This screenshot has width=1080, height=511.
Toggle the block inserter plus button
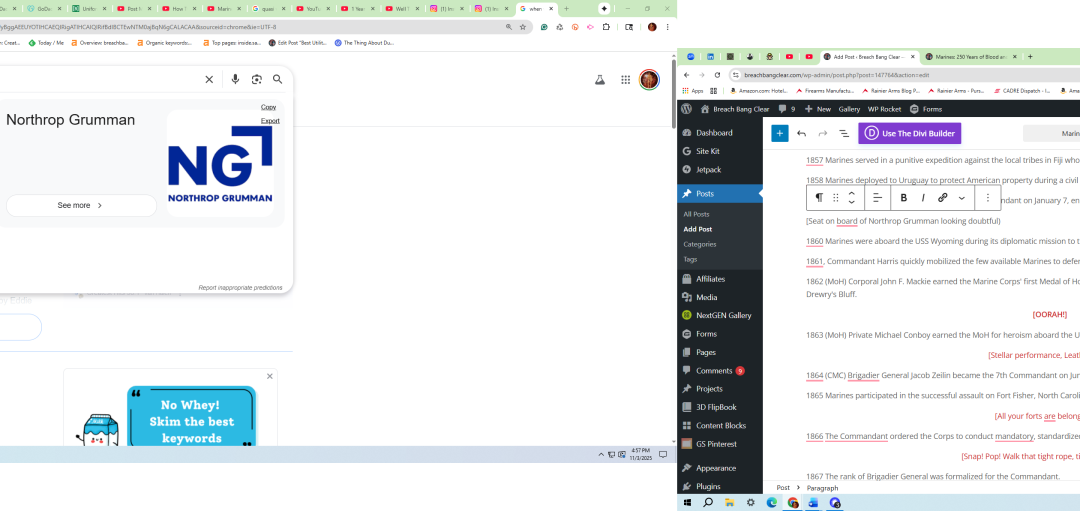(x=780, y=134)
